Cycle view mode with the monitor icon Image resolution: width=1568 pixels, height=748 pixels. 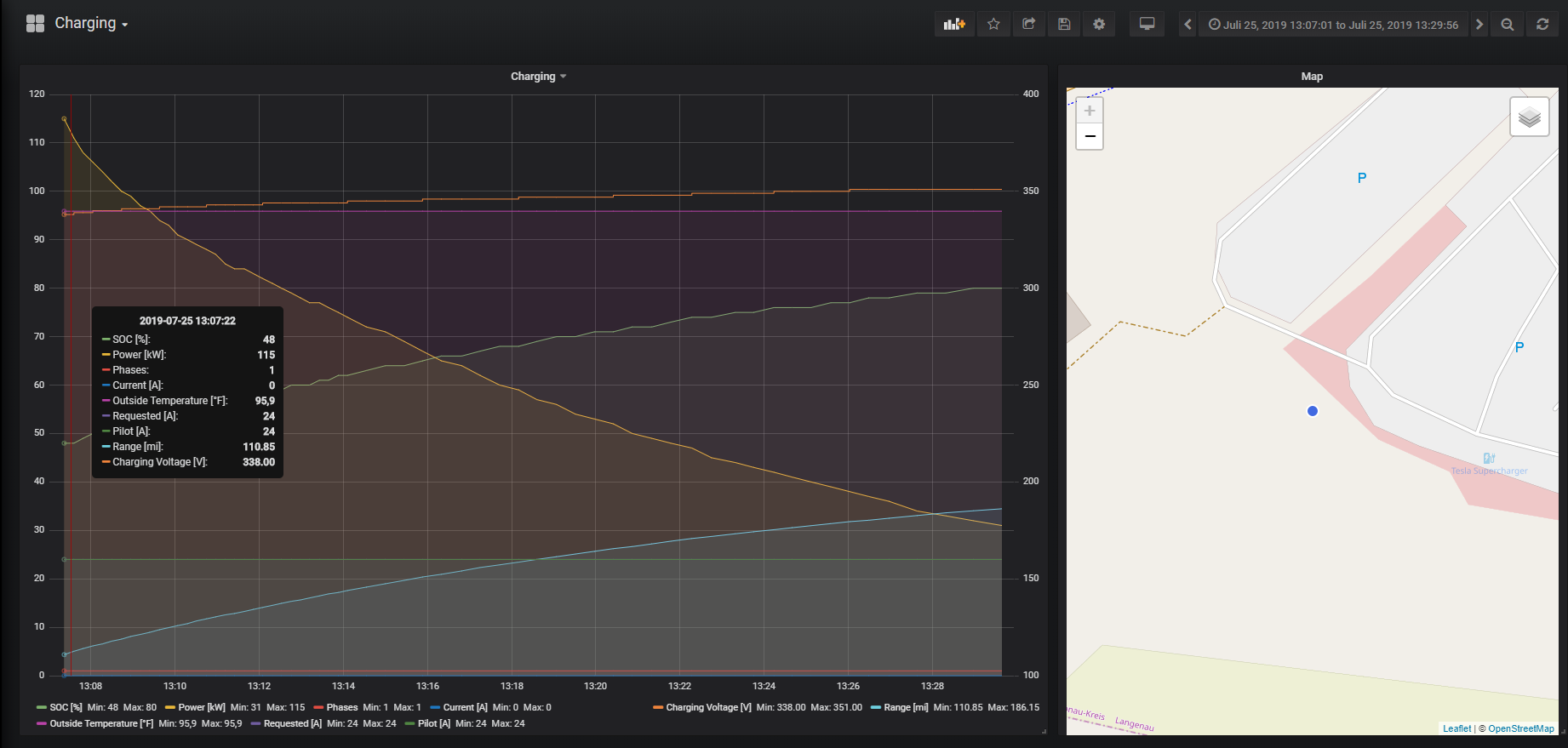pyautogui.click(x=1147, y=24)
